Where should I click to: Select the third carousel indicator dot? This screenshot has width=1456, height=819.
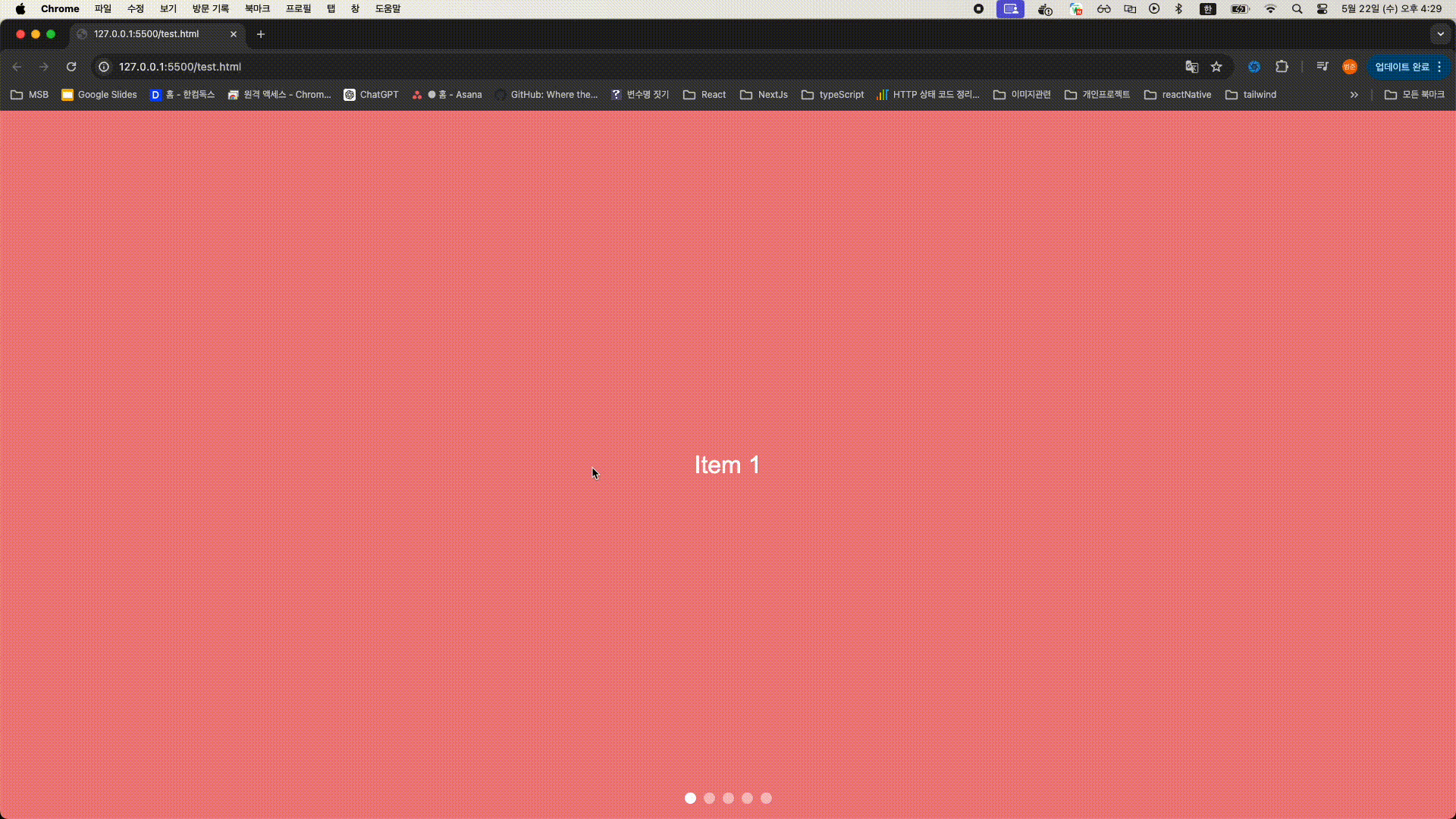point(728,798)
